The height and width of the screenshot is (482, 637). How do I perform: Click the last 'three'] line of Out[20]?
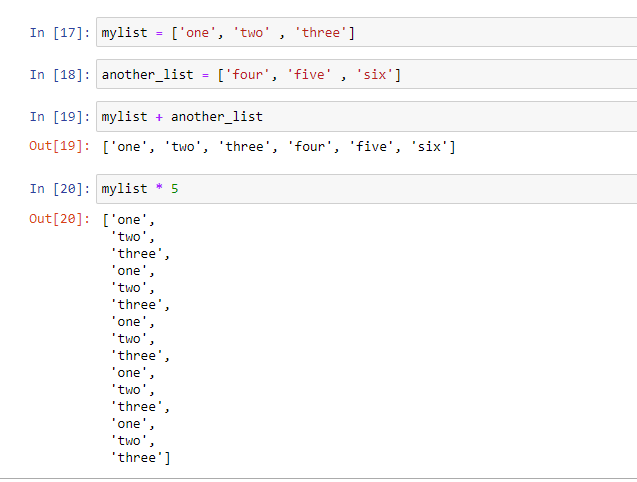[x=141, y=458]
